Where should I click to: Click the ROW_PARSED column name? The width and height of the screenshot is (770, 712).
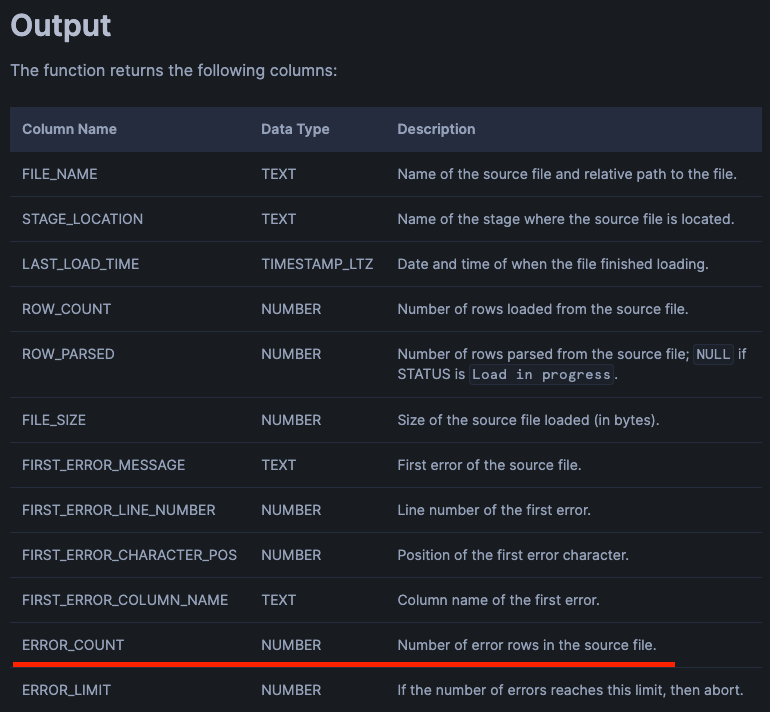68,354
